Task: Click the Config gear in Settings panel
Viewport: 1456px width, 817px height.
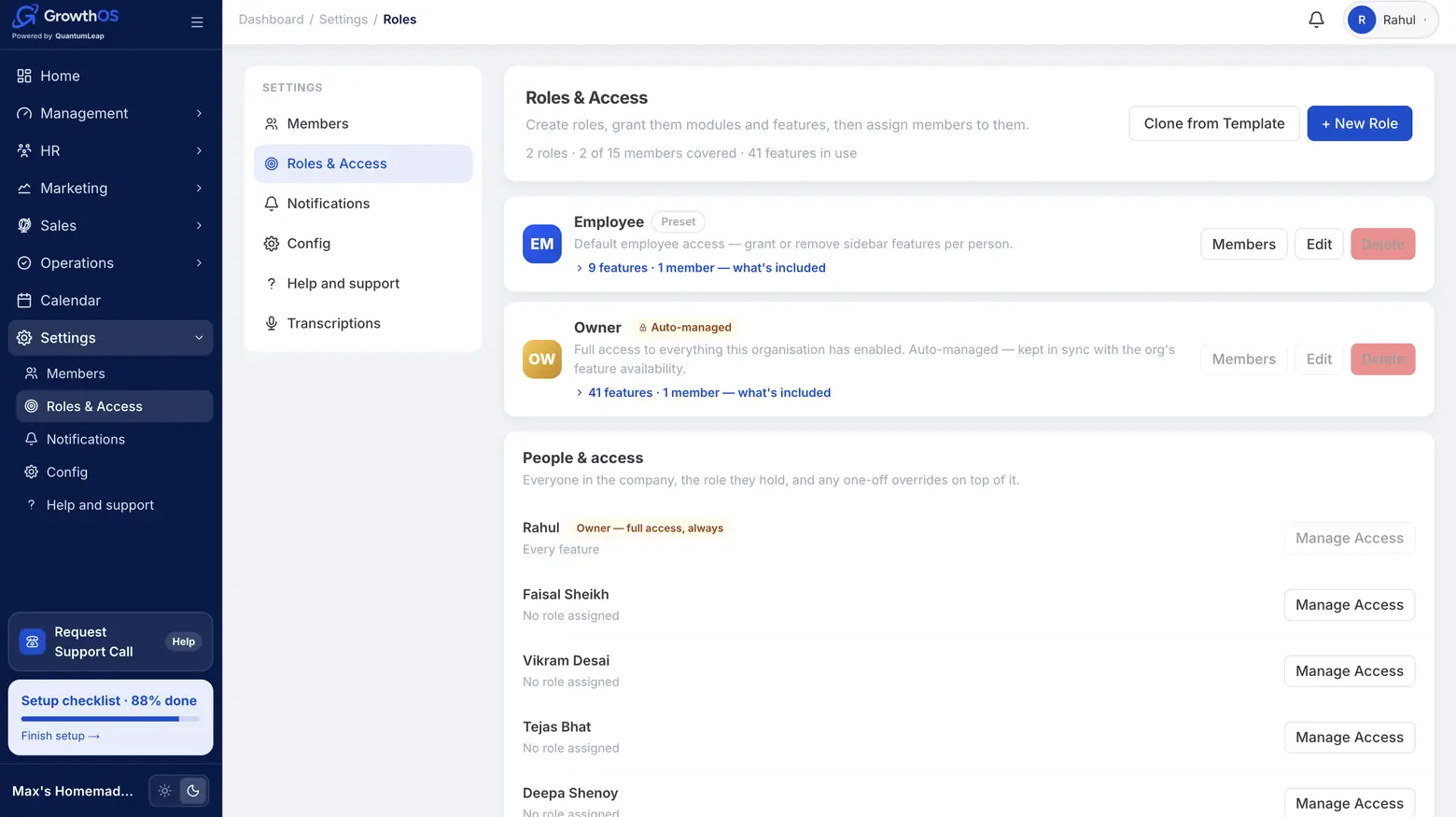Action: point(272,244)
